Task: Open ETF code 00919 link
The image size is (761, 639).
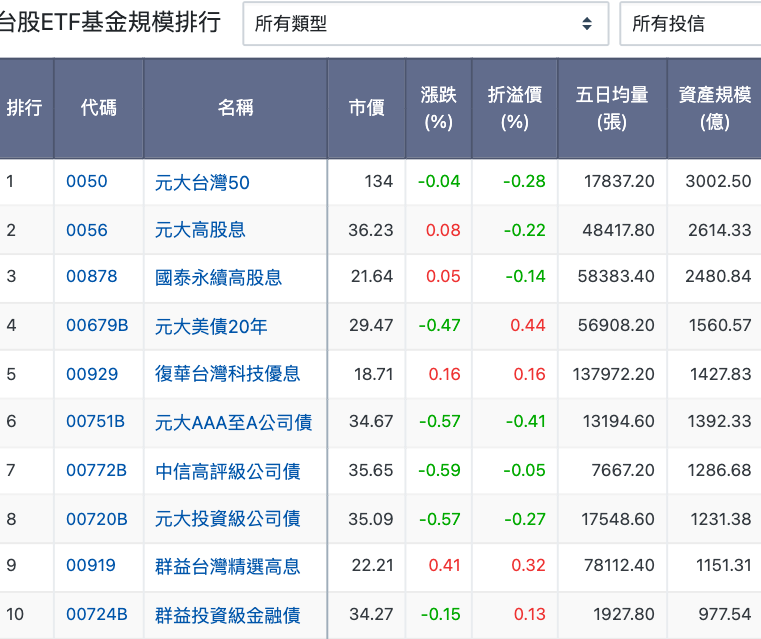Action: click(x=91, y=565)
